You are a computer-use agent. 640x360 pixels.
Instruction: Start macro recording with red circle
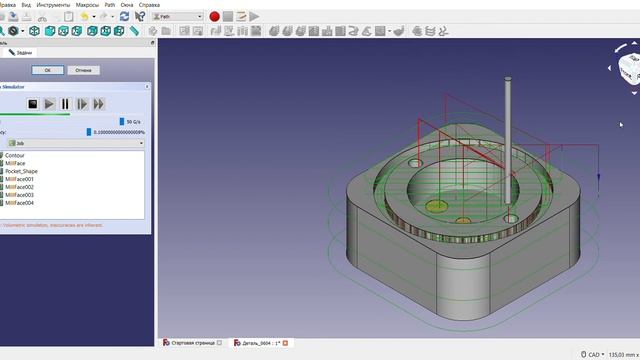coord(214,17)
